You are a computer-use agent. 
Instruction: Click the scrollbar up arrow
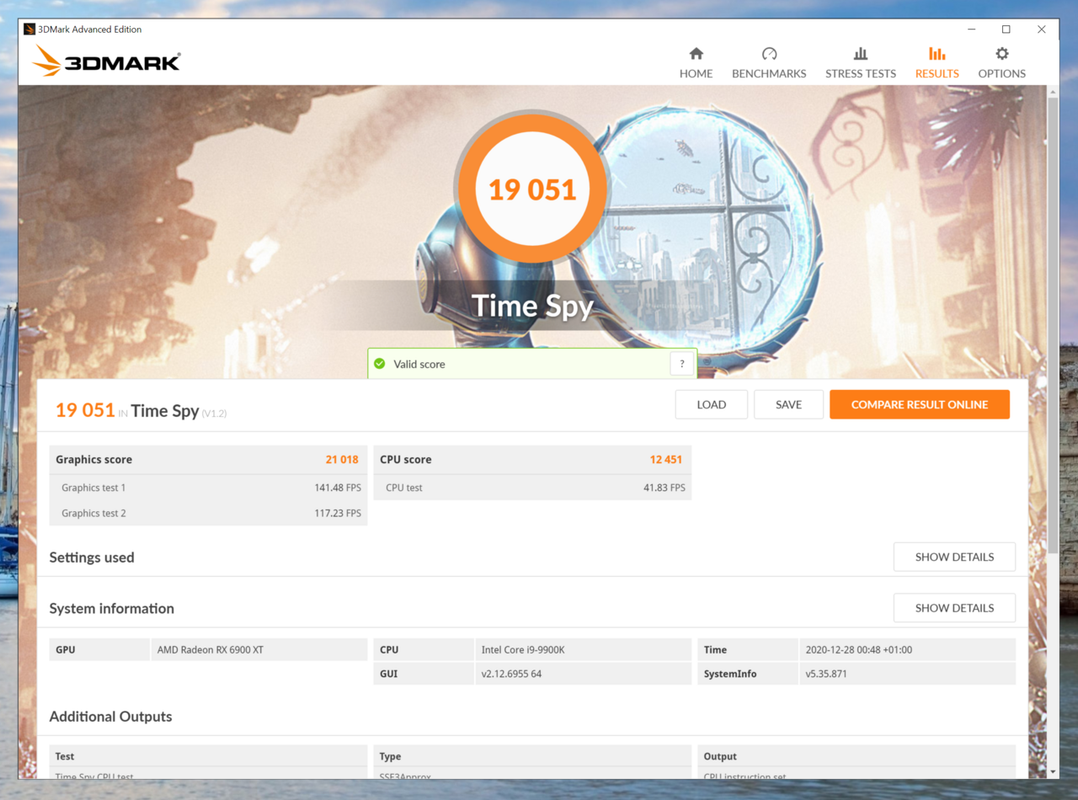click(x=1053, y=91)
